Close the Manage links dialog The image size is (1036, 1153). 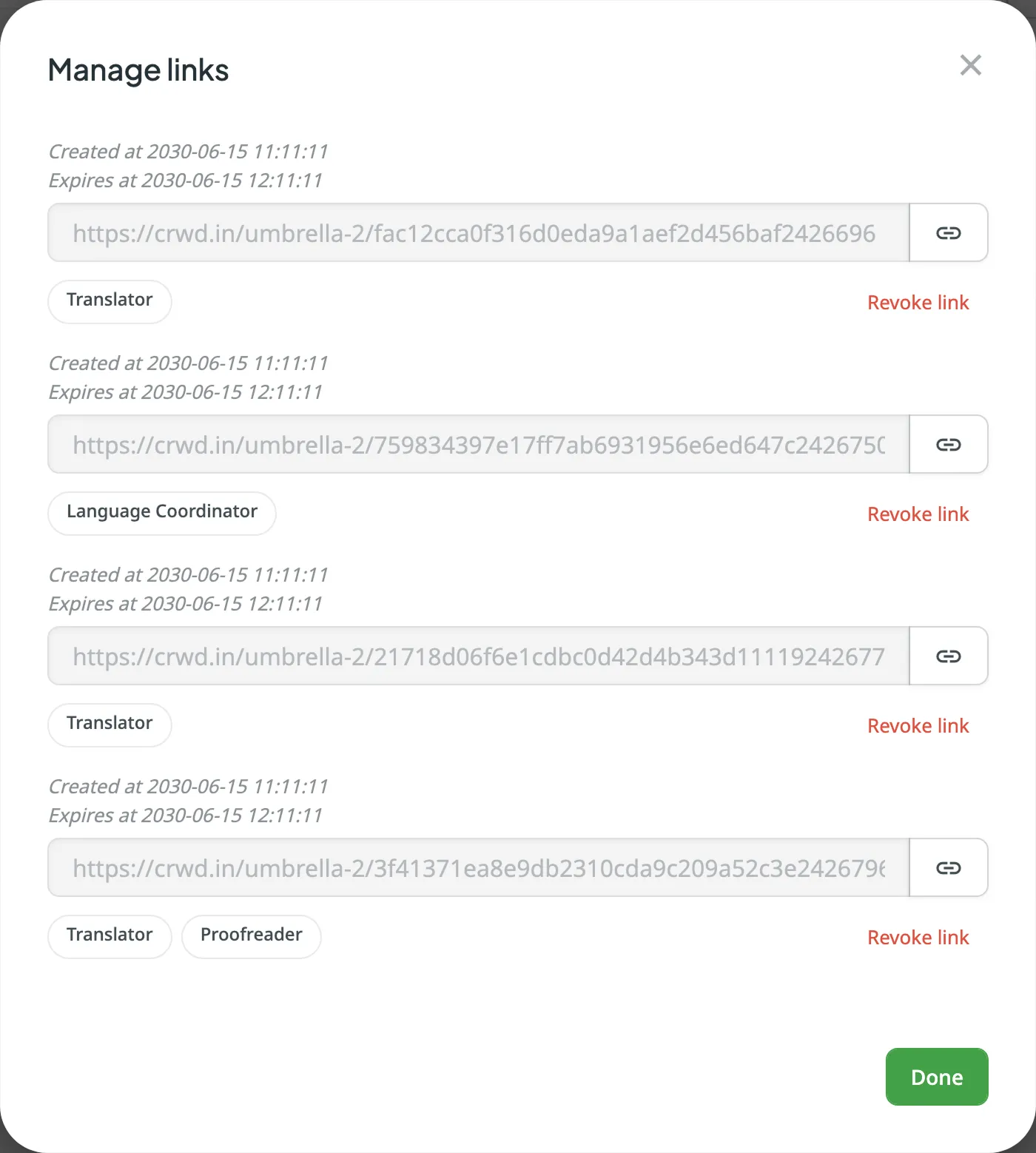click(970, 65)
